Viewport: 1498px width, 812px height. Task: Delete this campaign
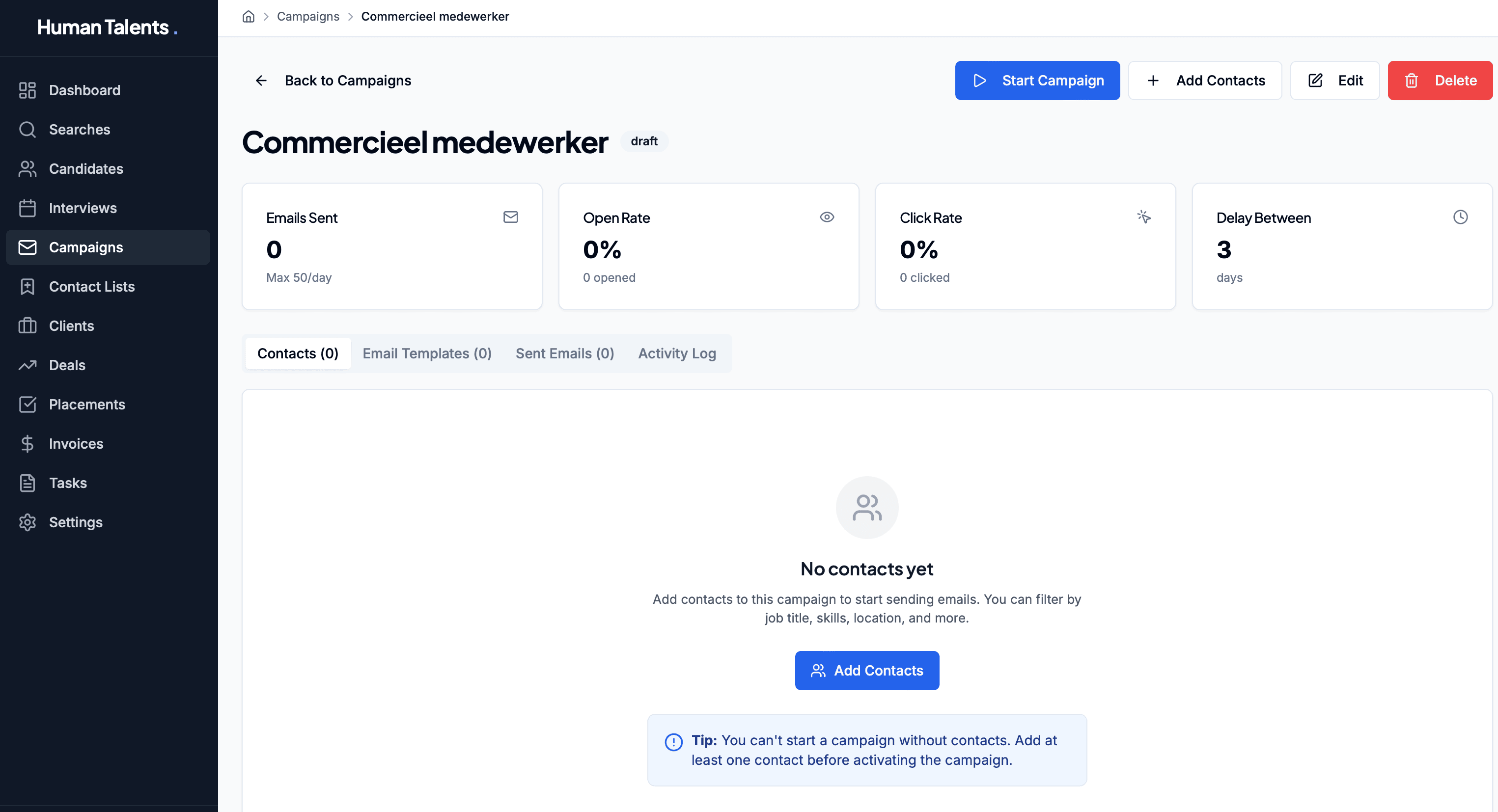point(1440,80)
